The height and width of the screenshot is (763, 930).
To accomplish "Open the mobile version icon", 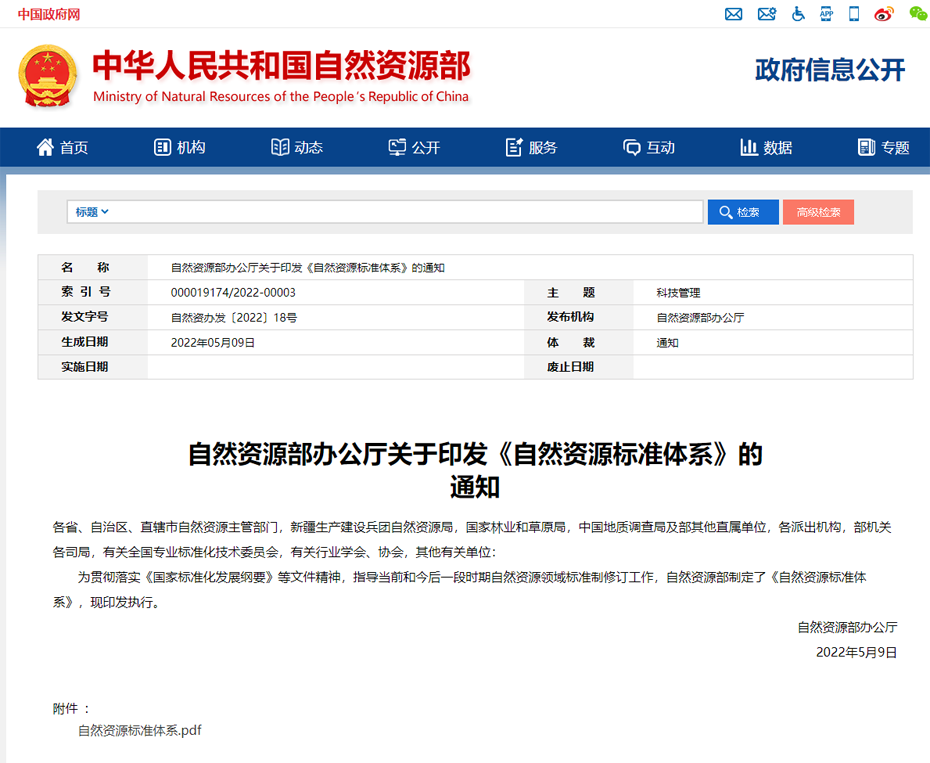I will click(854, 14).
